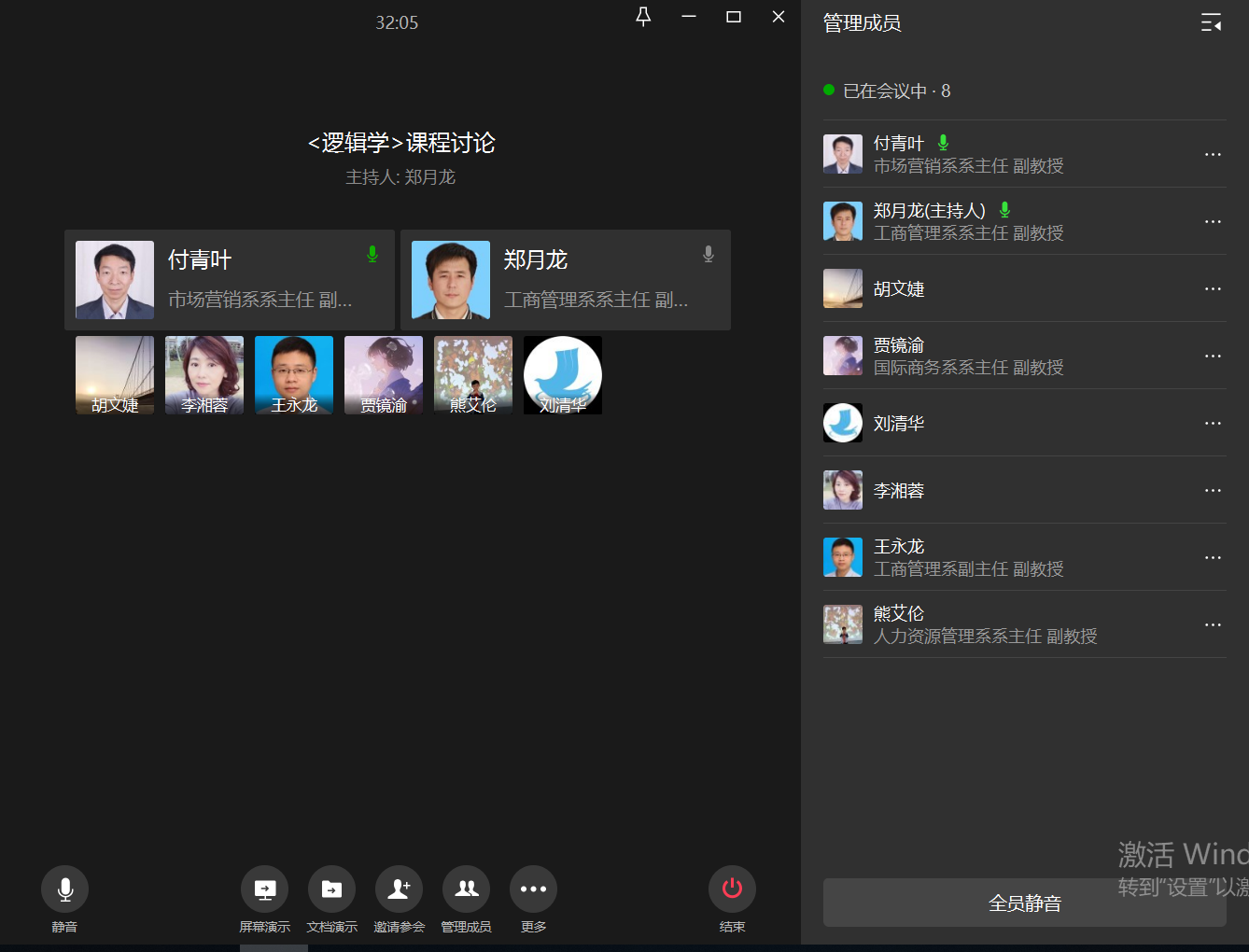Select 王永龙 in the member list
Viewport: 1249px width, 952px height.
pos(899,557)
